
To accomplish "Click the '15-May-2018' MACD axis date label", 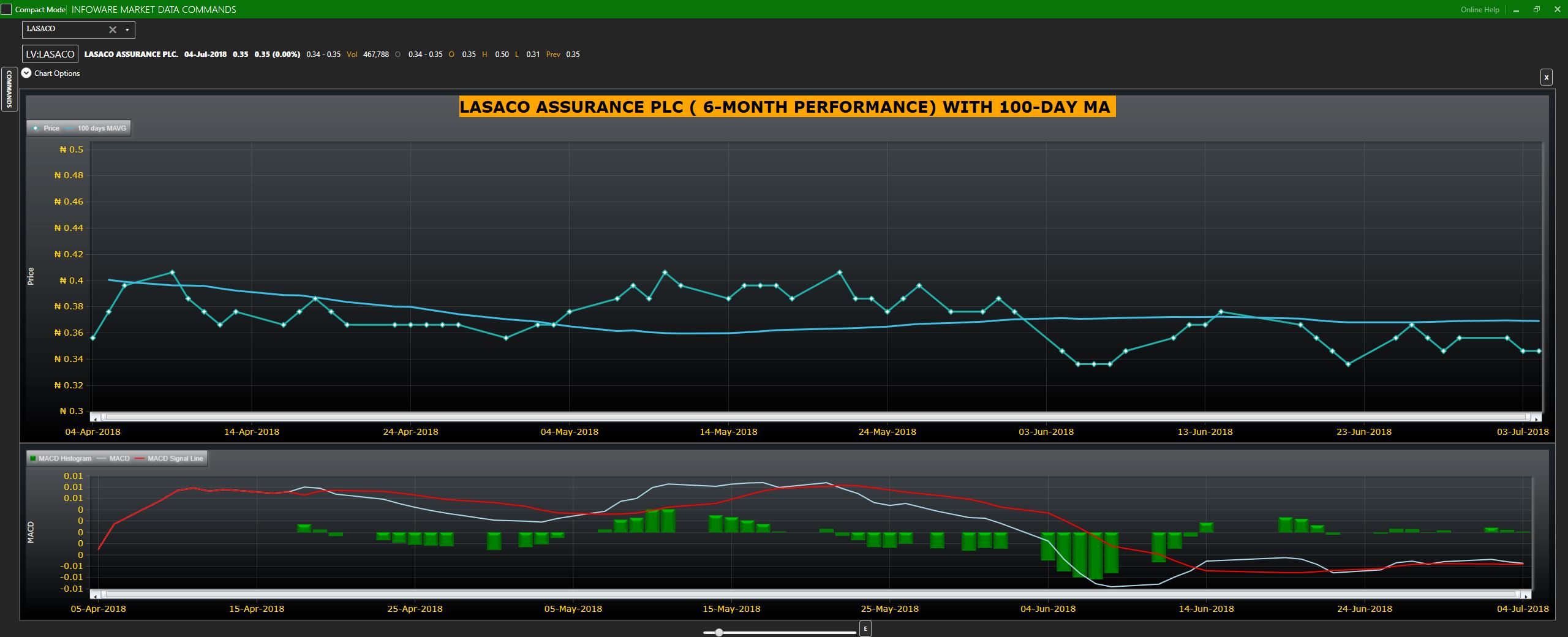I will 731,609.
